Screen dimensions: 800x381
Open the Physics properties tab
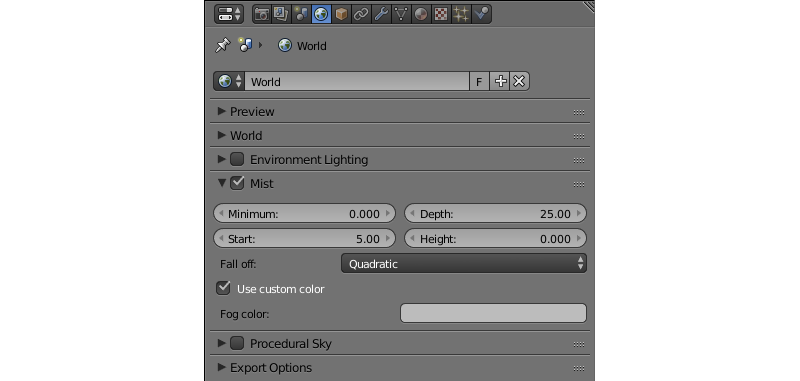[x=481, y=14]
